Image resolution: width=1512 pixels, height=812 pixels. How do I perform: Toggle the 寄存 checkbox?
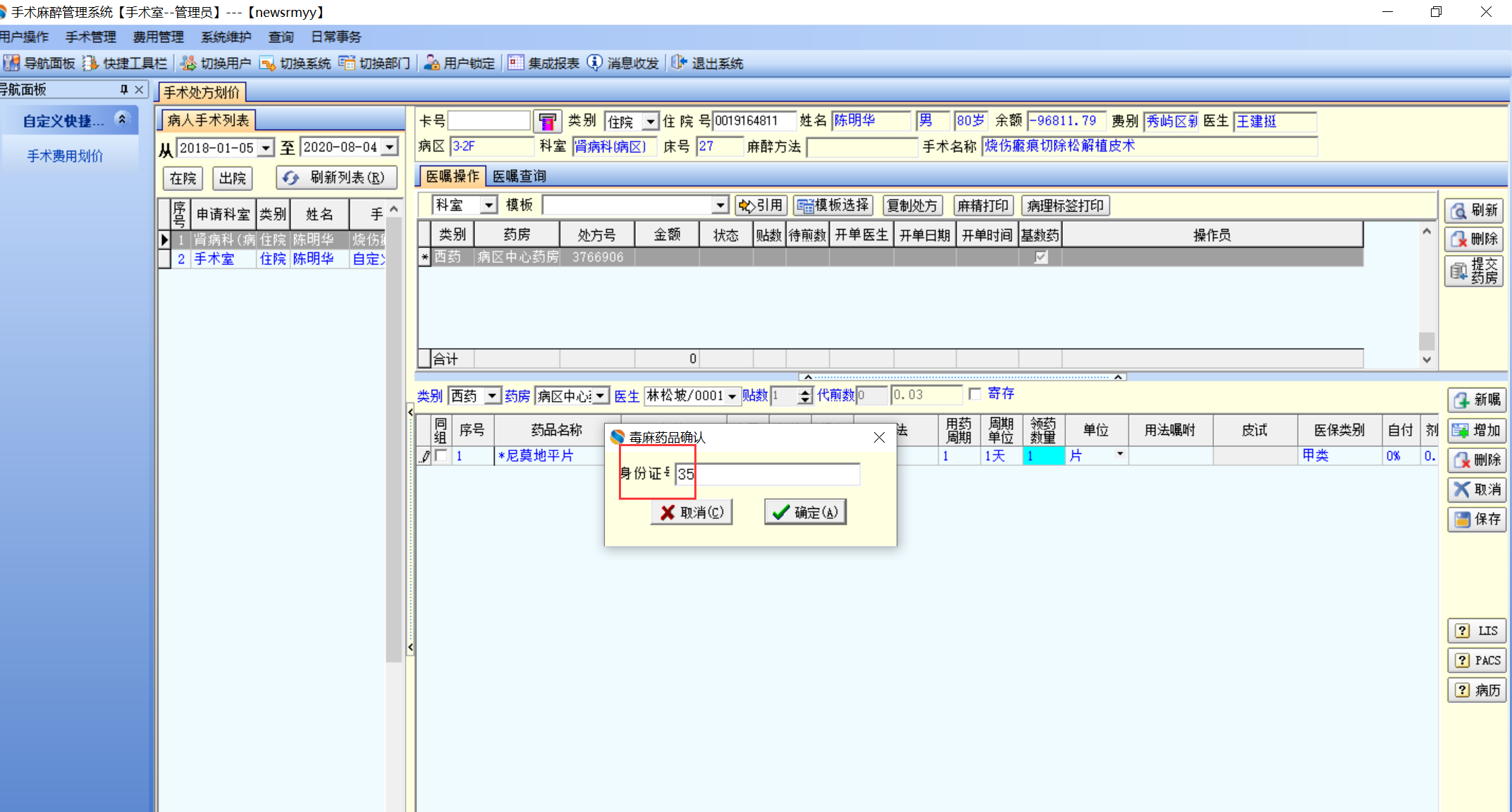(975, 394)
